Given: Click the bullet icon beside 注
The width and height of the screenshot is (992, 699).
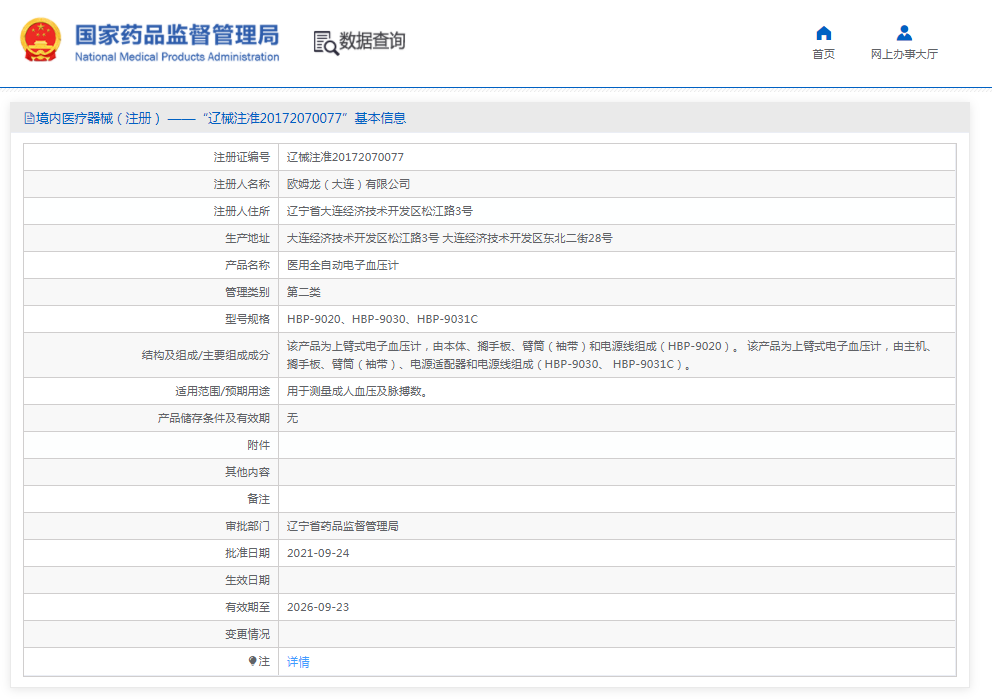Looking at the screenshot, I should tap(253, 661).
